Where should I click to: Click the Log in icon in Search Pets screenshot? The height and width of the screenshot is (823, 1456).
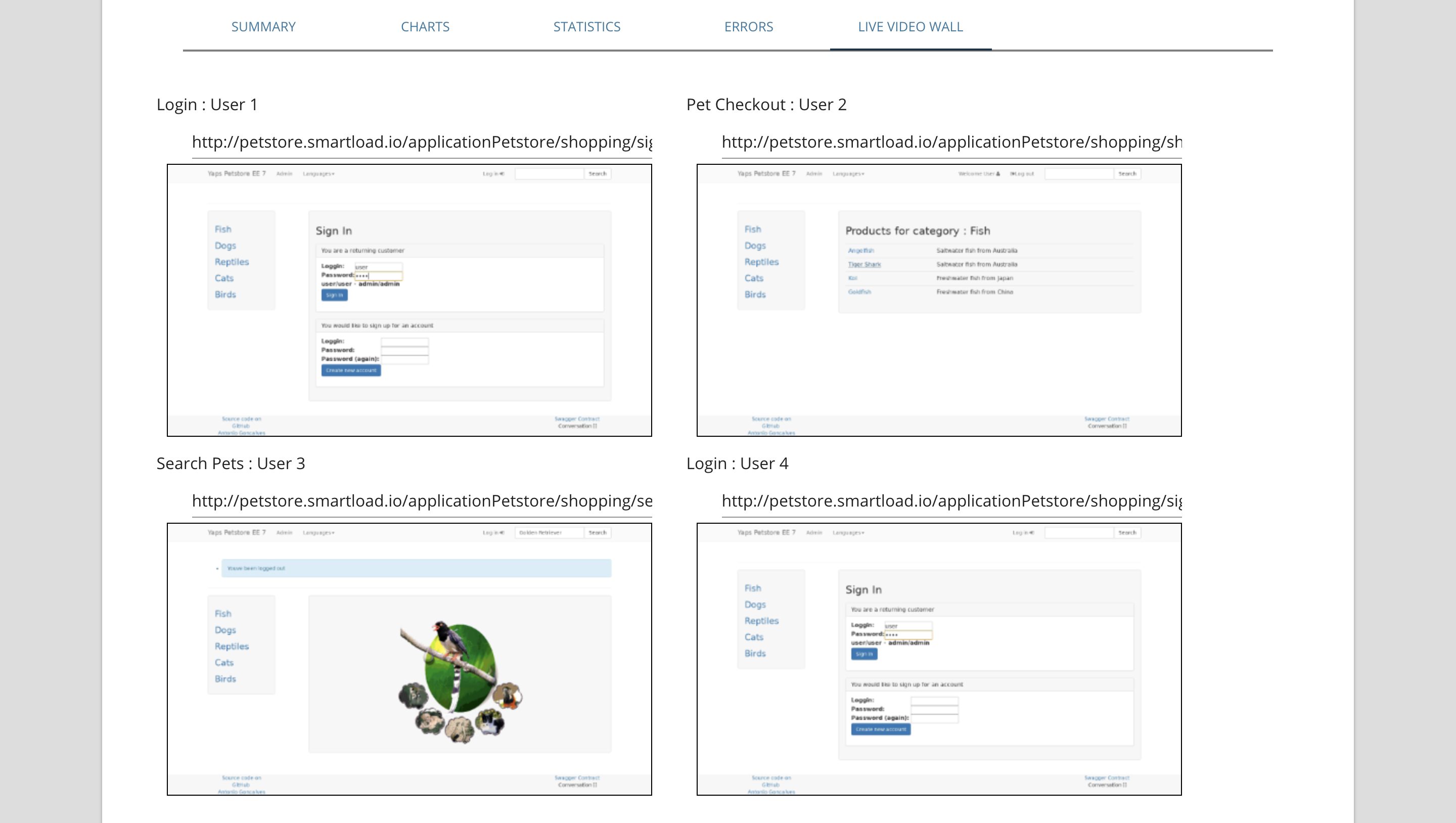(501, 532)
